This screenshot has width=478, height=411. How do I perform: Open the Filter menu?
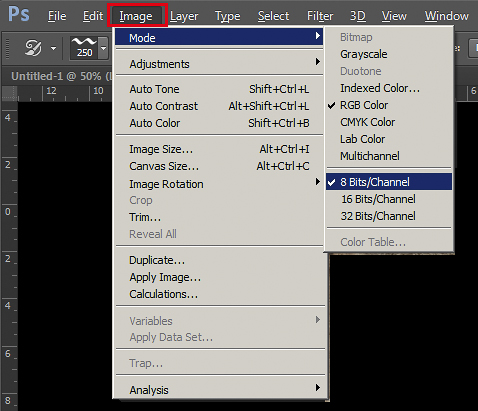320,16
